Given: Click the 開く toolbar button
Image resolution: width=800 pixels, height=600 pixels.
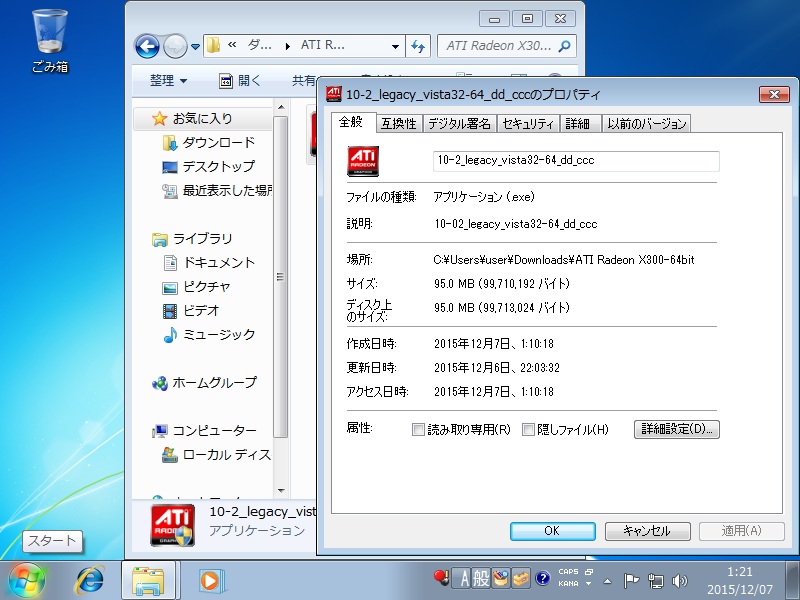Looking at the screenshot, I should coord(239,81).
